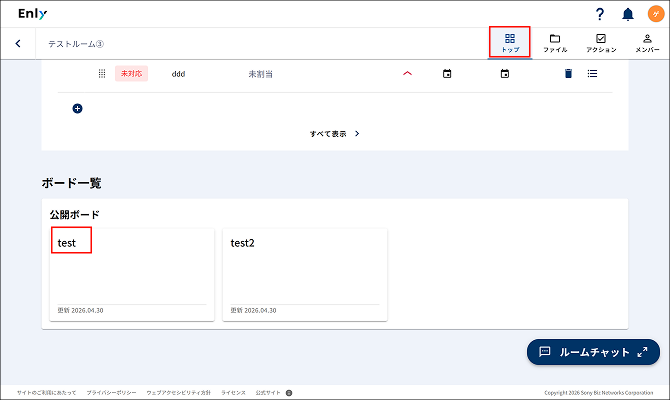This screenshot has height=400, width=670.
Task: Open 公式サイト footer link
Action: 273,393
